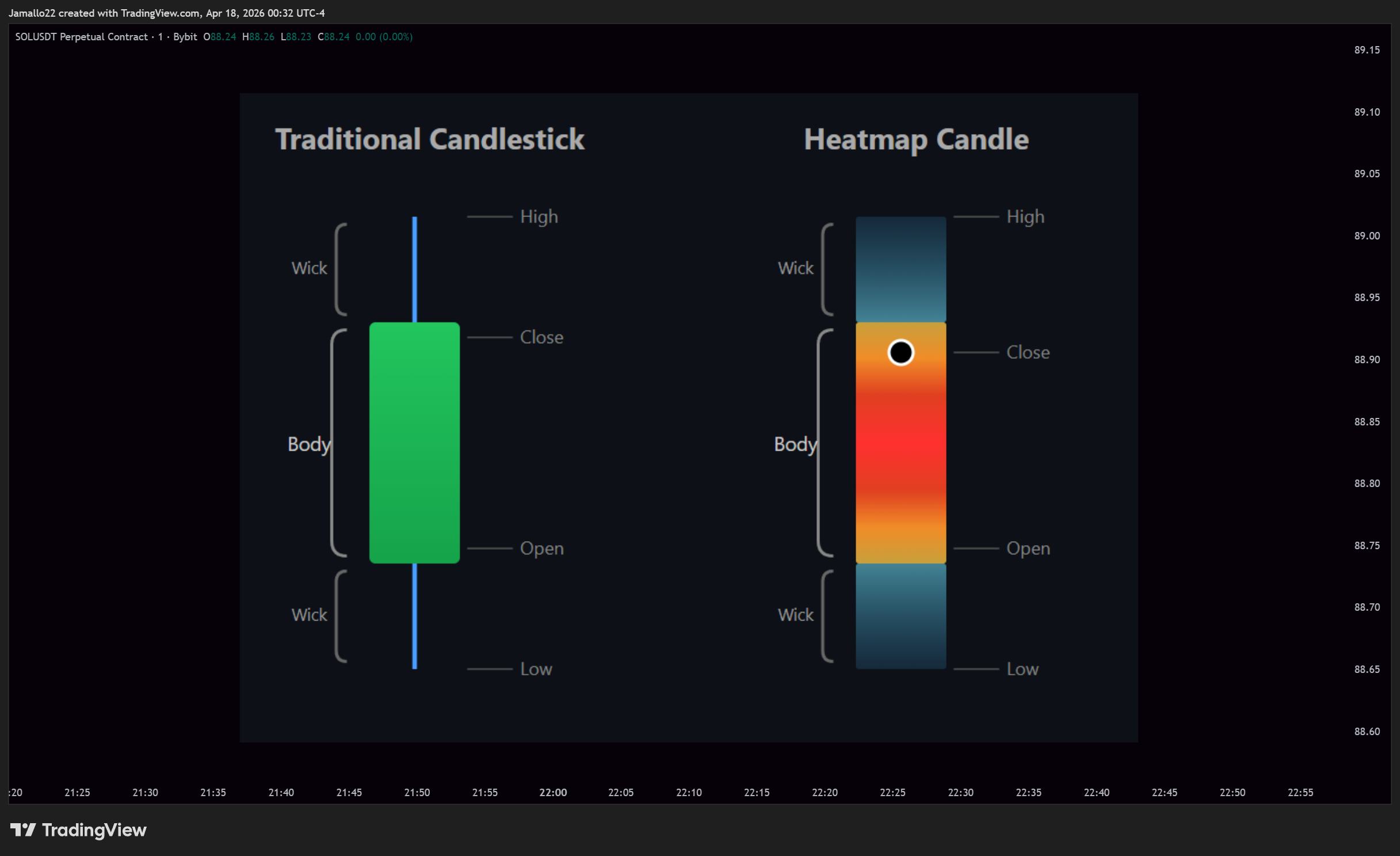This screenshot has height=856, width=1400.
Task: Click price 88.70 on the price axis
Action: 1367,607
